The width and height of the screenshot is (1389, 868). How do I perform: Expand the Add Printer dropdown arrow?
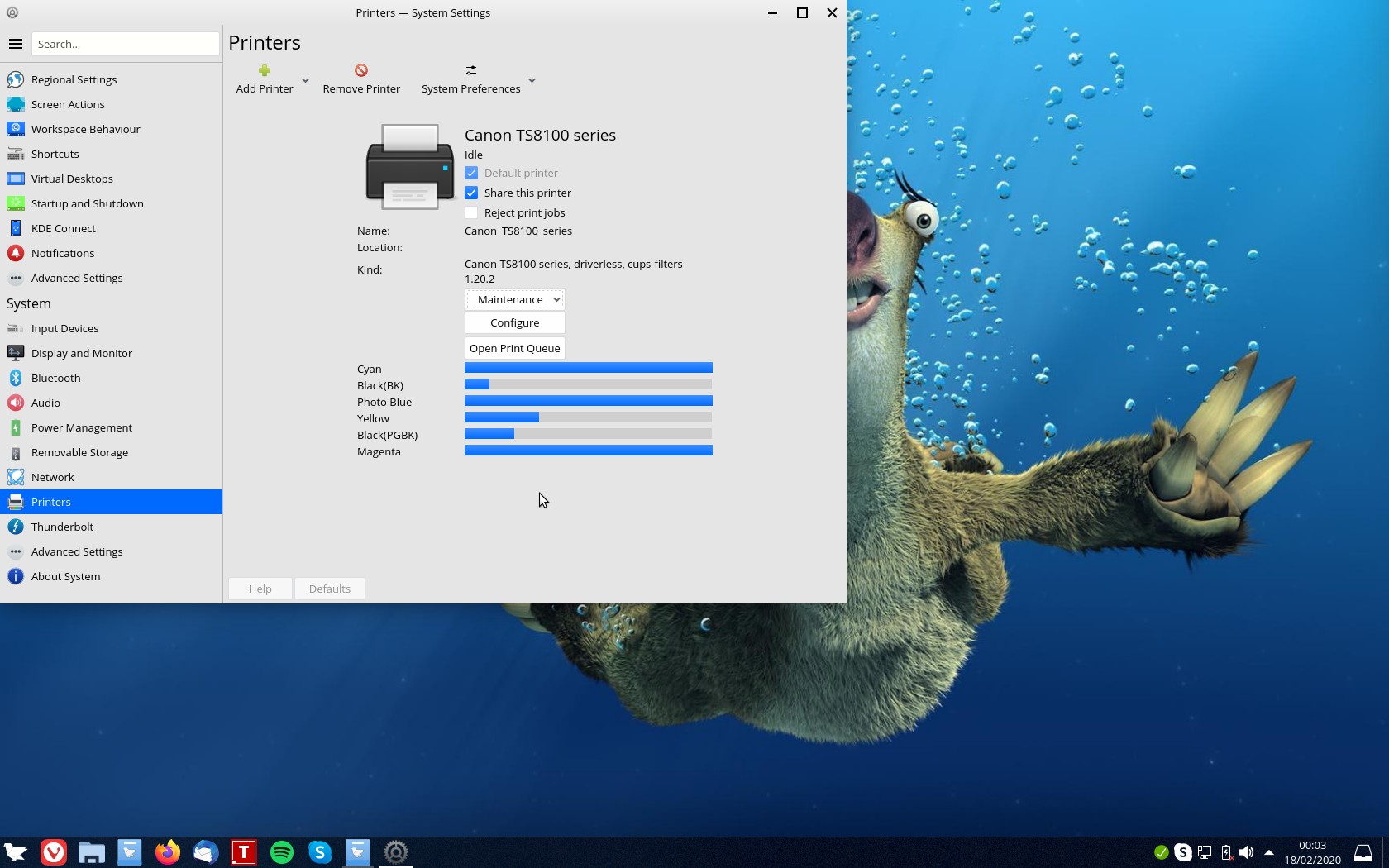click(305, 80)
